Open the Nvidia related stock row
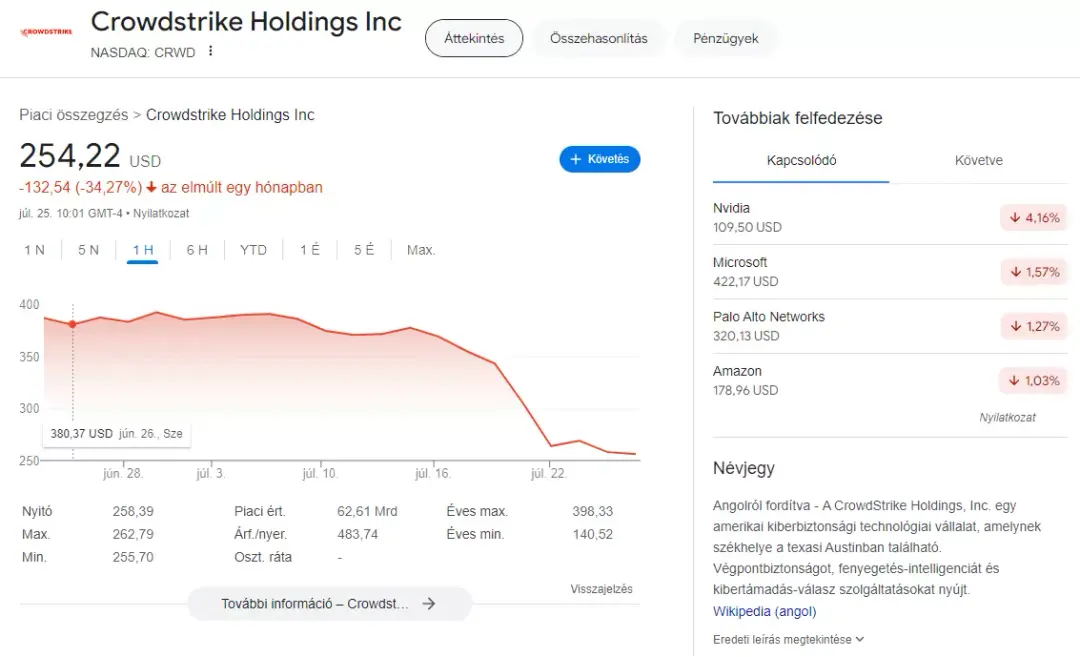 click(890, 218)
